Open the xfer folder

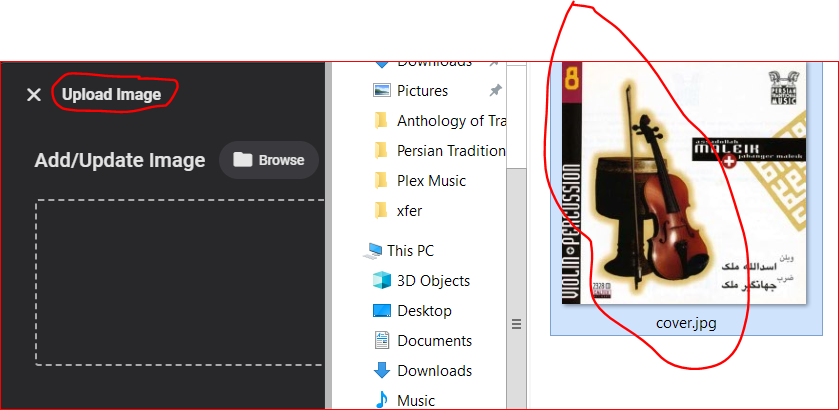pos(409,211)
